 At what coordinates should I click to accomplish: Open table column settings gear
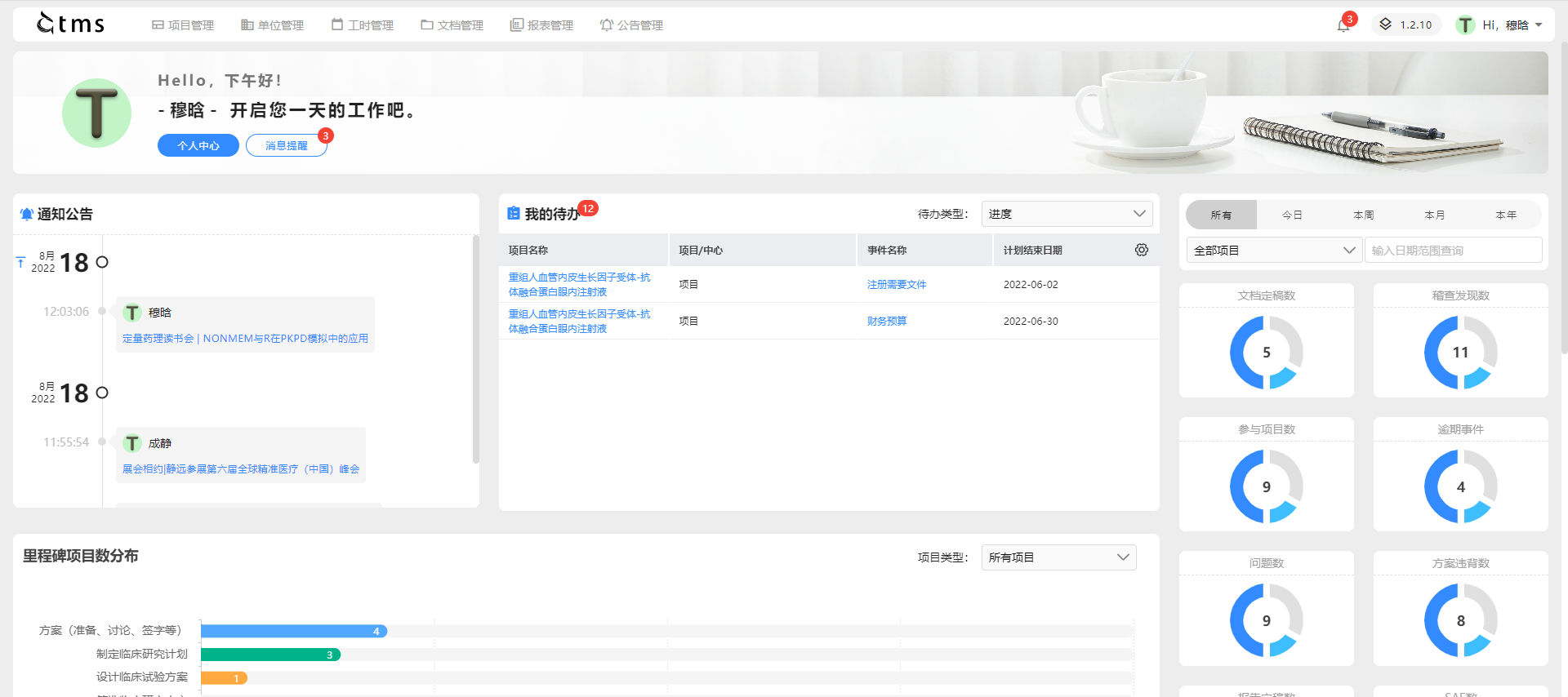[1141, 250]
